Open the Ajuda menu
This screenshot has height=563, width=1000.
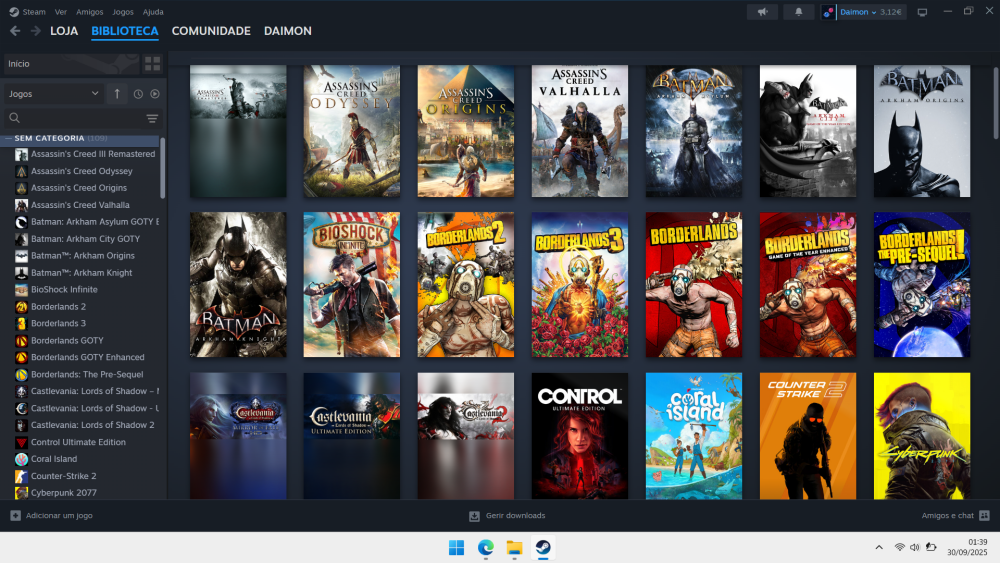[x=153, y=11]
